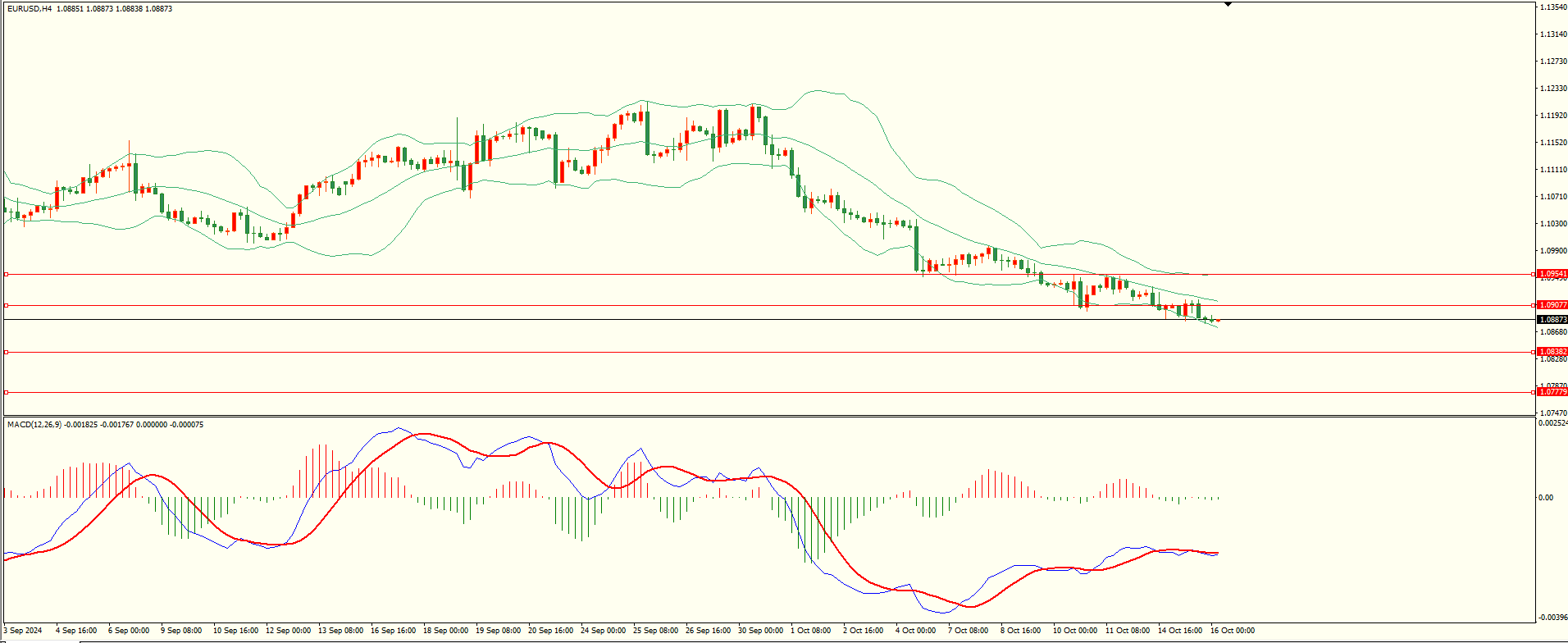The height and width of the screenshot is (643, 1568).
Task: Click the 1.13540 top price scale label
Action: [1553, 7]
